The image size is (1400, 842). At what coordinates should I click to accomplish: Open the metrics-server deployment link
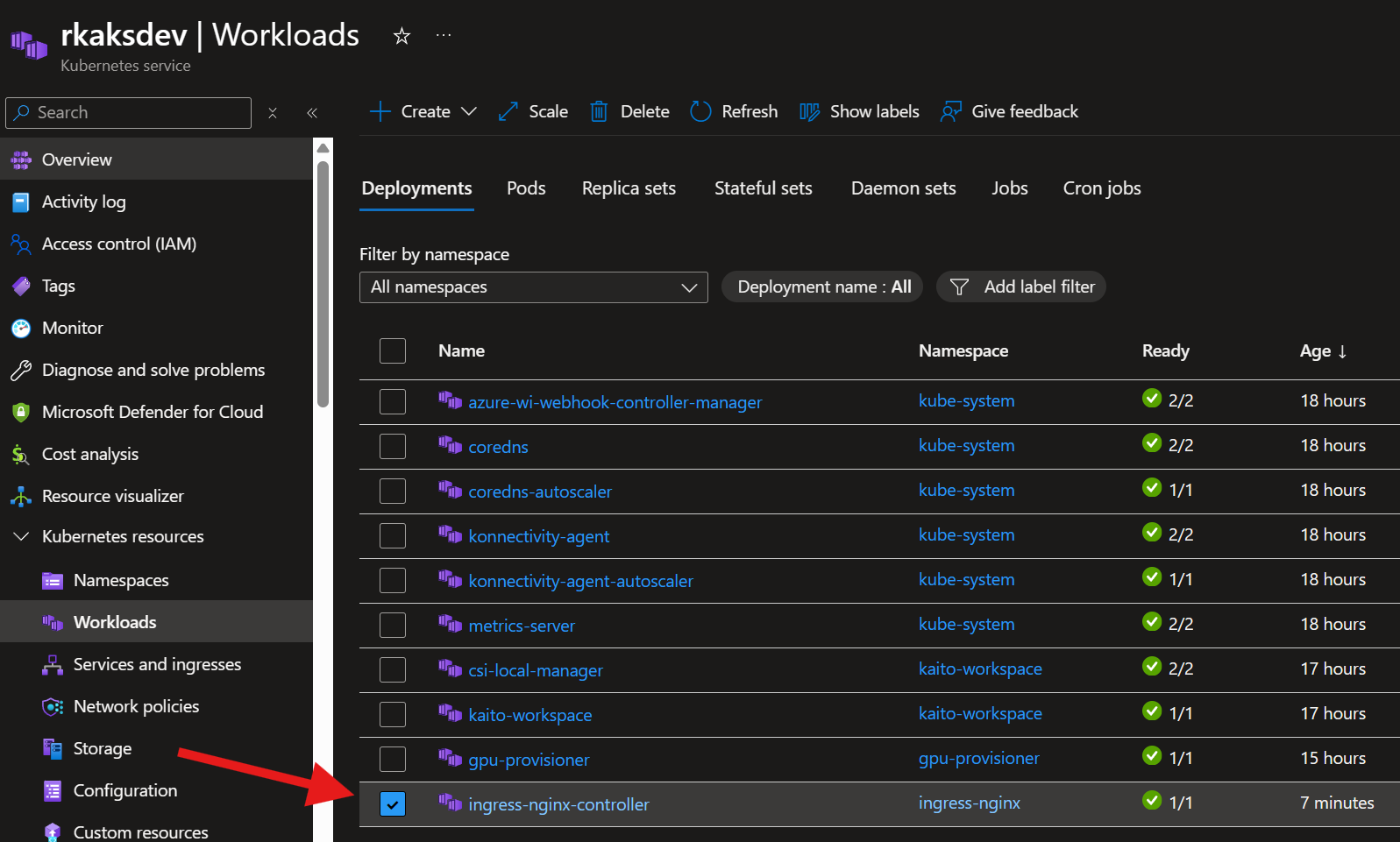click(522, 626)
